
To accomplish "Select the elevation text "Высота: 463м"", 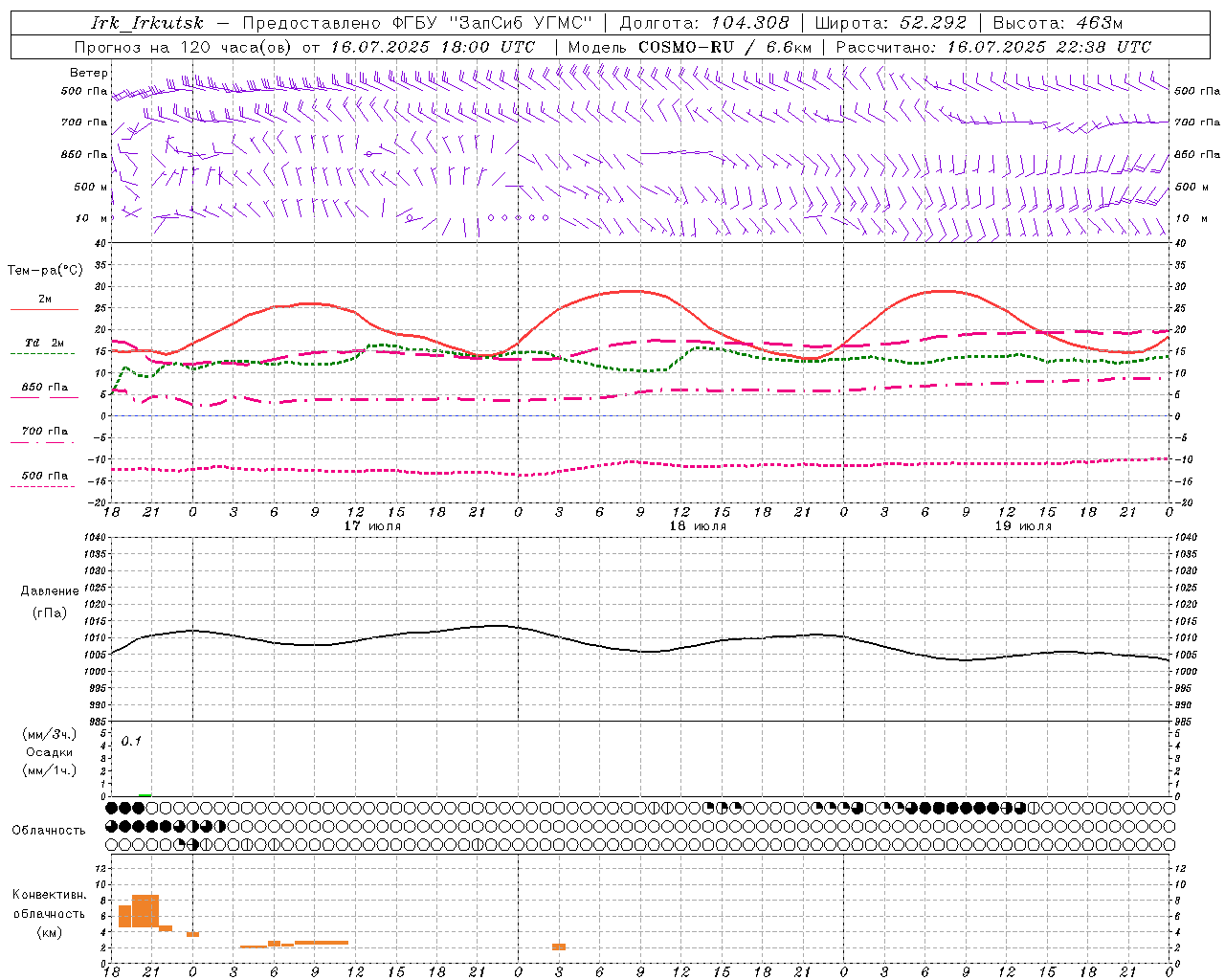I will (1058, 23).
